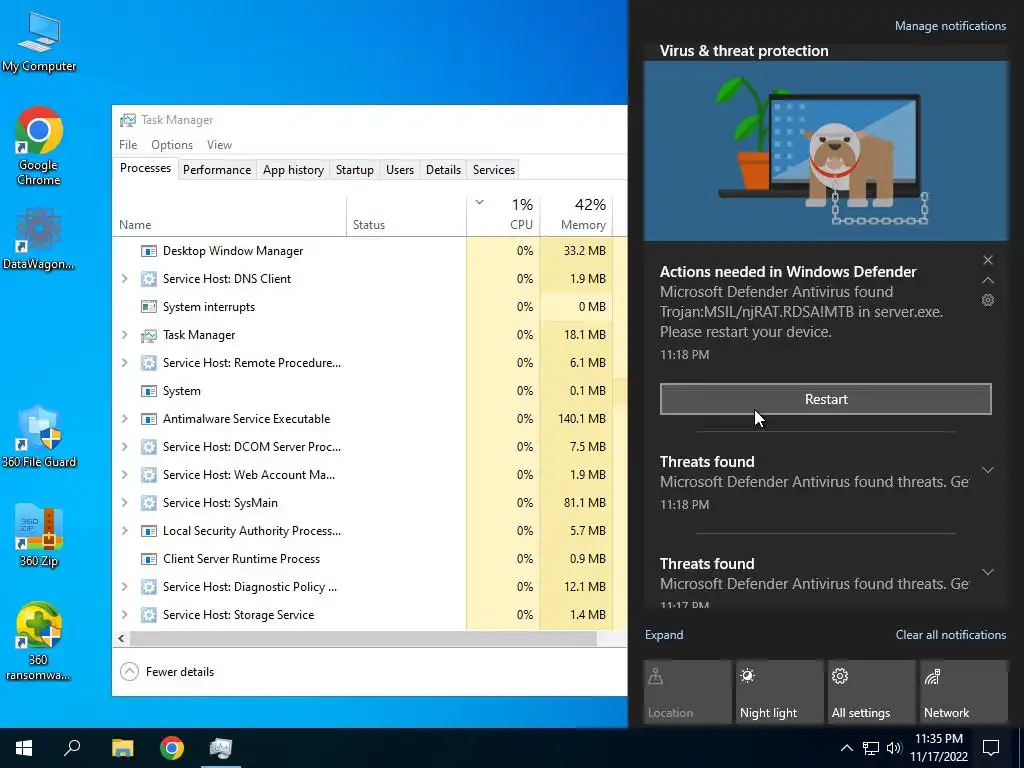Open 360 File Guard desktop icon

click(39, 436)
